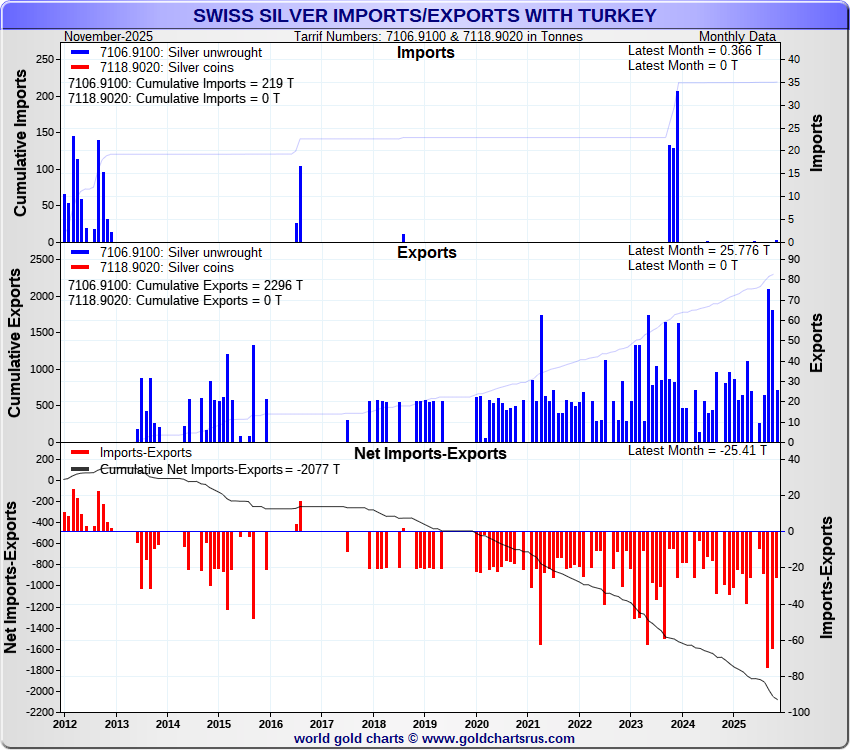Click the 2015 x-axis label
This screenshot has width=850, height=750.
pyautogui.click(x=218, y=724)
